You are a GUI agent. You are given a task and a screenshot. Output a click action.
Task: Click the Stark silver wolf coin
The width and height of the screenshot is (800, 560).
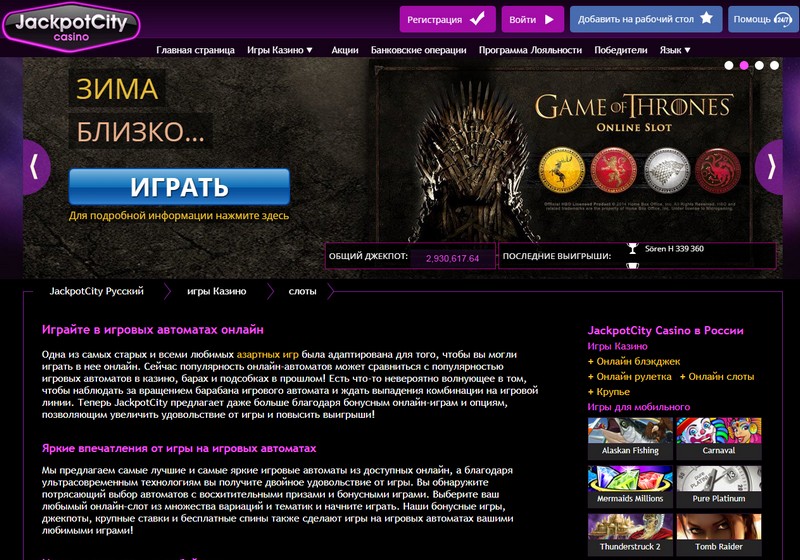click(666, 170)
